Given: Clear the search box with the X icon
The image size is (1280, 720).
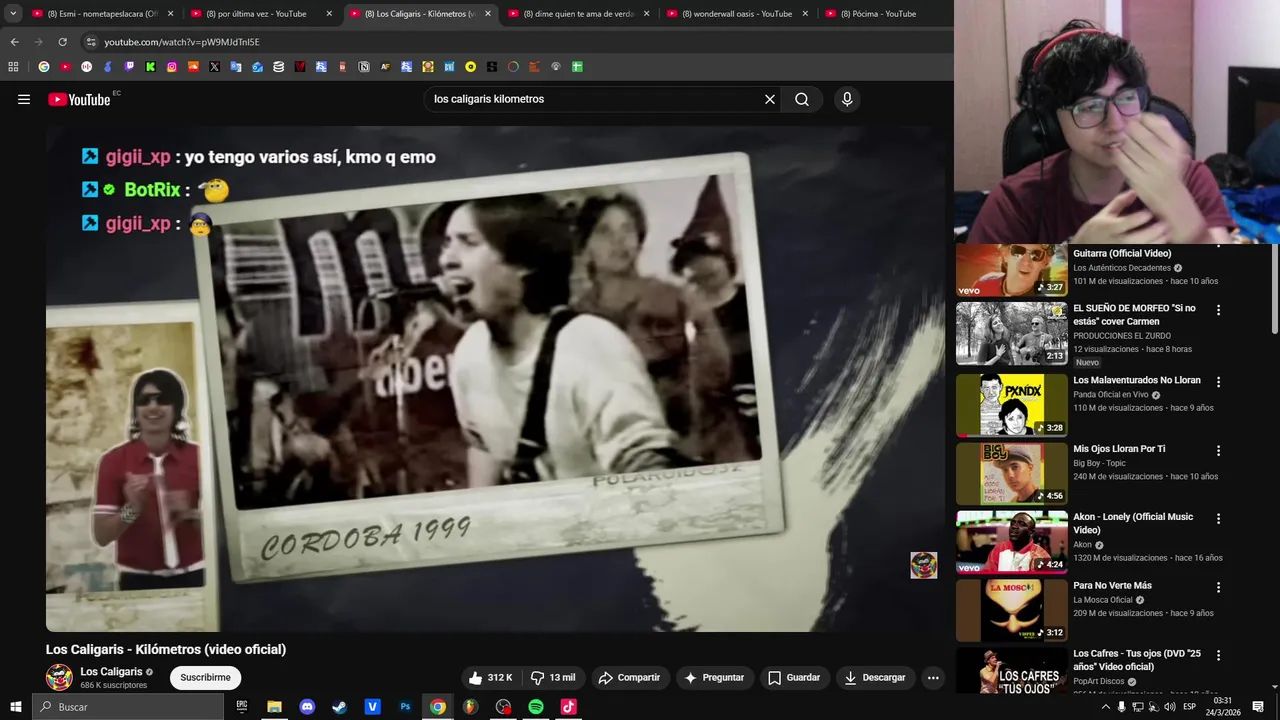Looking at the screenshot, I should (x=770, y=99).
